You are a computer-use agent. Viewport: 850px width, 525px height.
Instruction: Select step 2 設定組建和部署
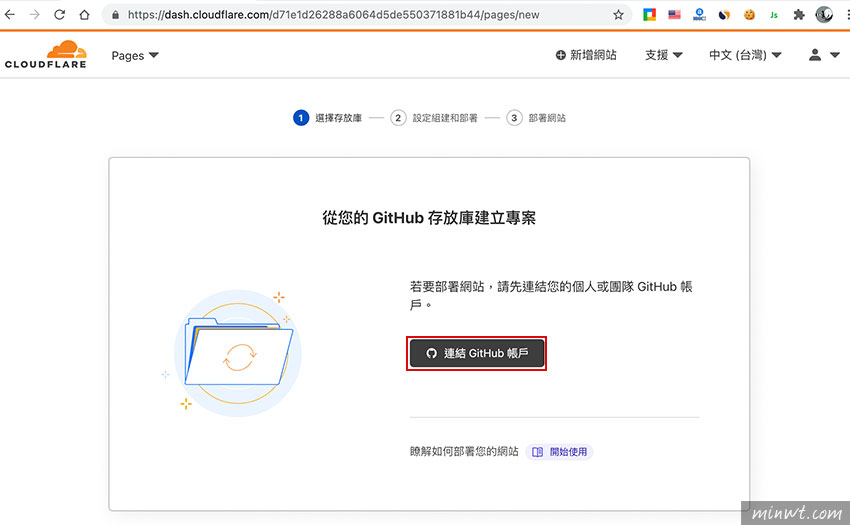(434, 118)
